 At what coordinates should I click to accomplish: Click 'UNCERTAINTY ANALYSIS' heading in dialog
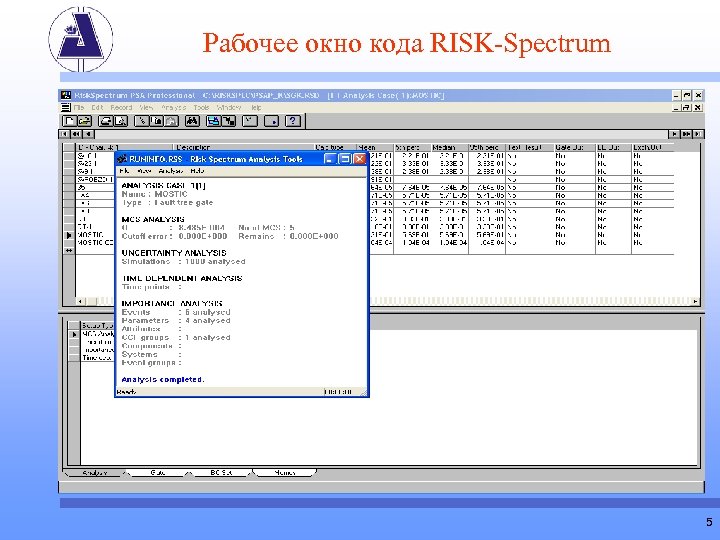tap(174, 253)
